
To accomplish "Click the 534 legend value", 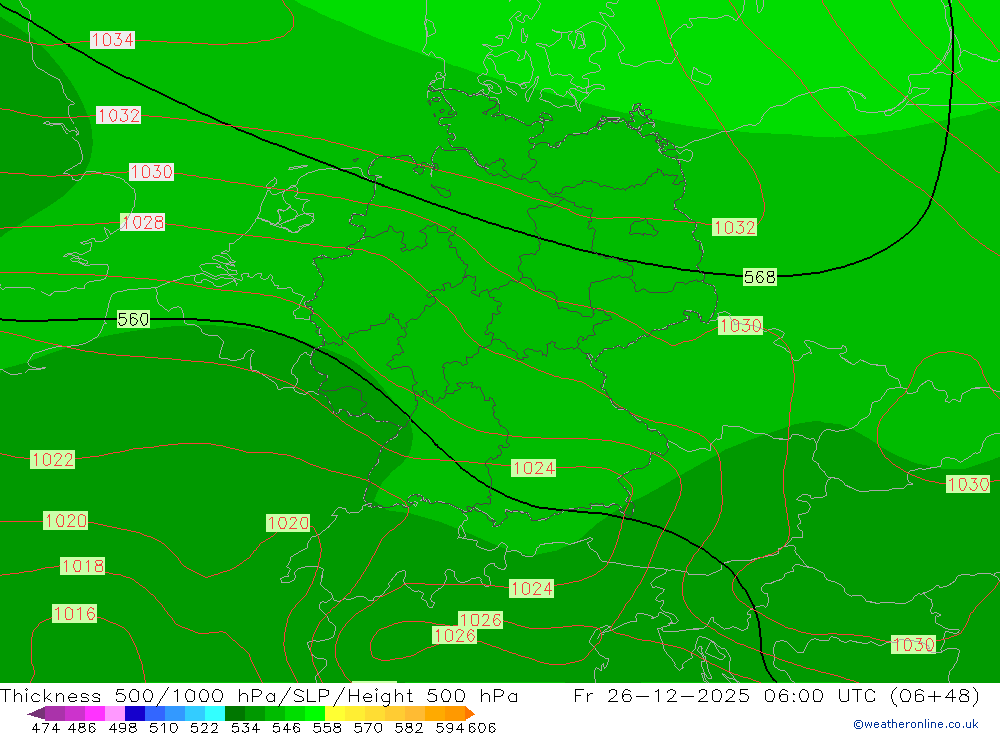I will click(x=245, y=727).
